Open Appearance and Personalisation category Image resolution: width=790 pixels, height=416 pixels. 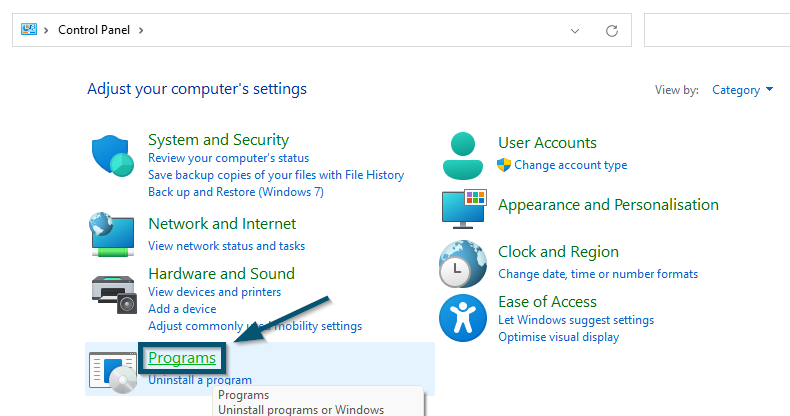pyautogui.click(x=608, y=205)
